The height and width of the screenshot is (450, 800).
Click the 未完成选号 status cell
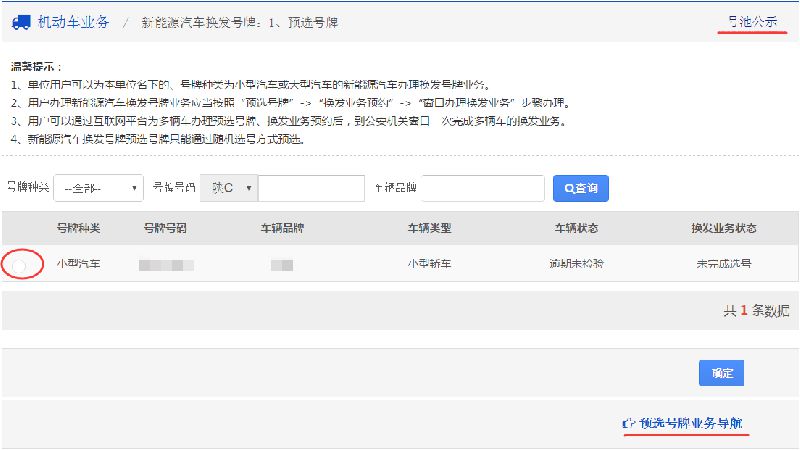point(723,264)
